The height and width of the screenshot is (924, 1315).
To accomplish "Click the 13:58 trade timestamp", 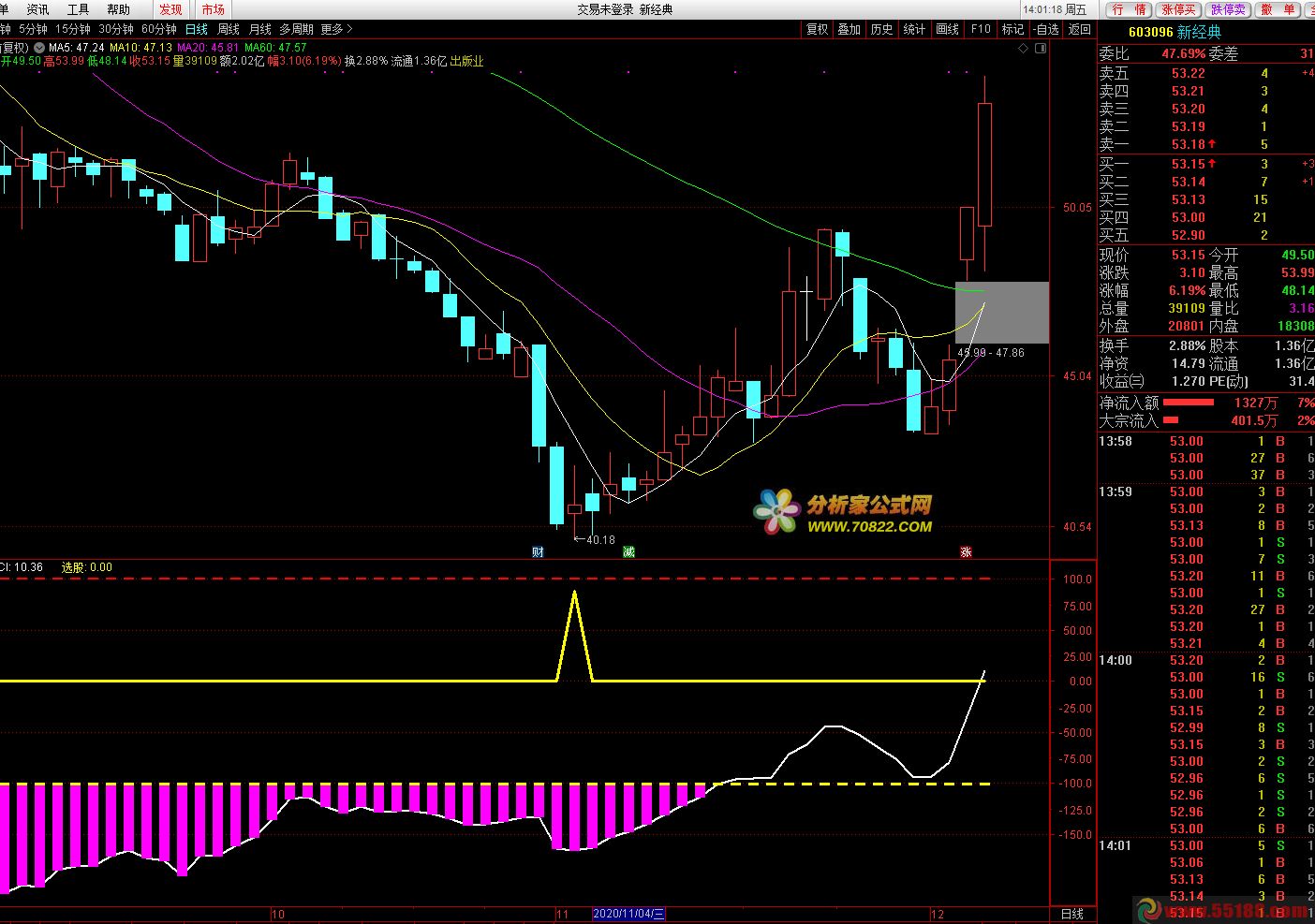I will pyautogui.click(x=1115, y=441).
